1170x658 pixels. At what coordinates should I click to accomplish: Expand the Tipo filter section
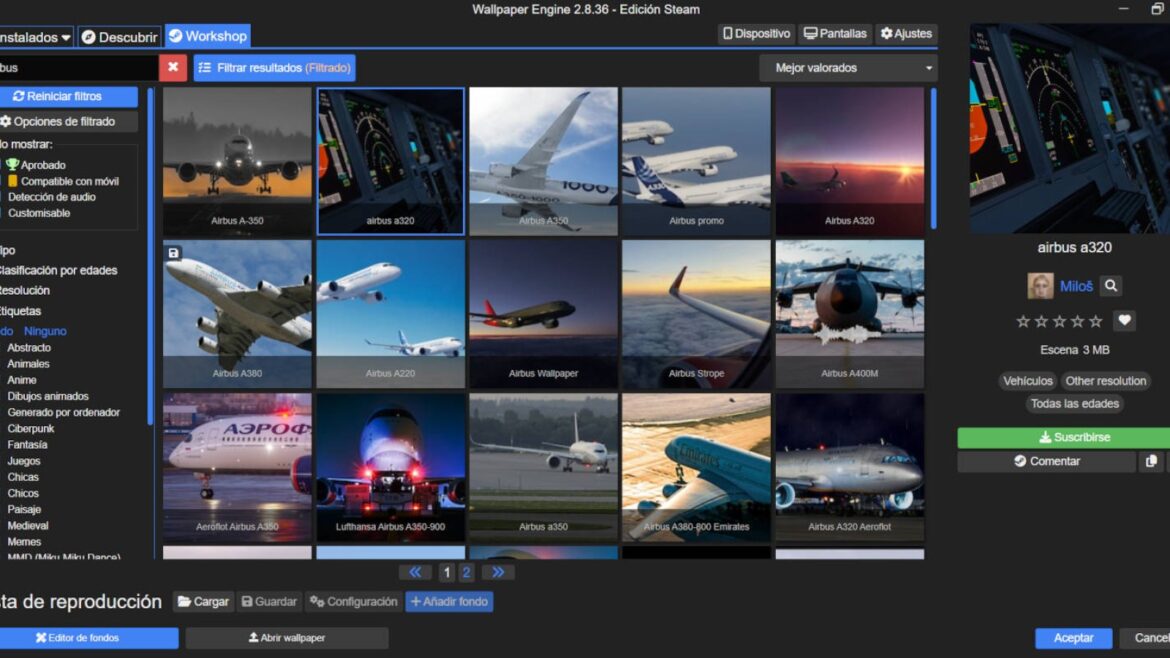click(x=7, y=251)
